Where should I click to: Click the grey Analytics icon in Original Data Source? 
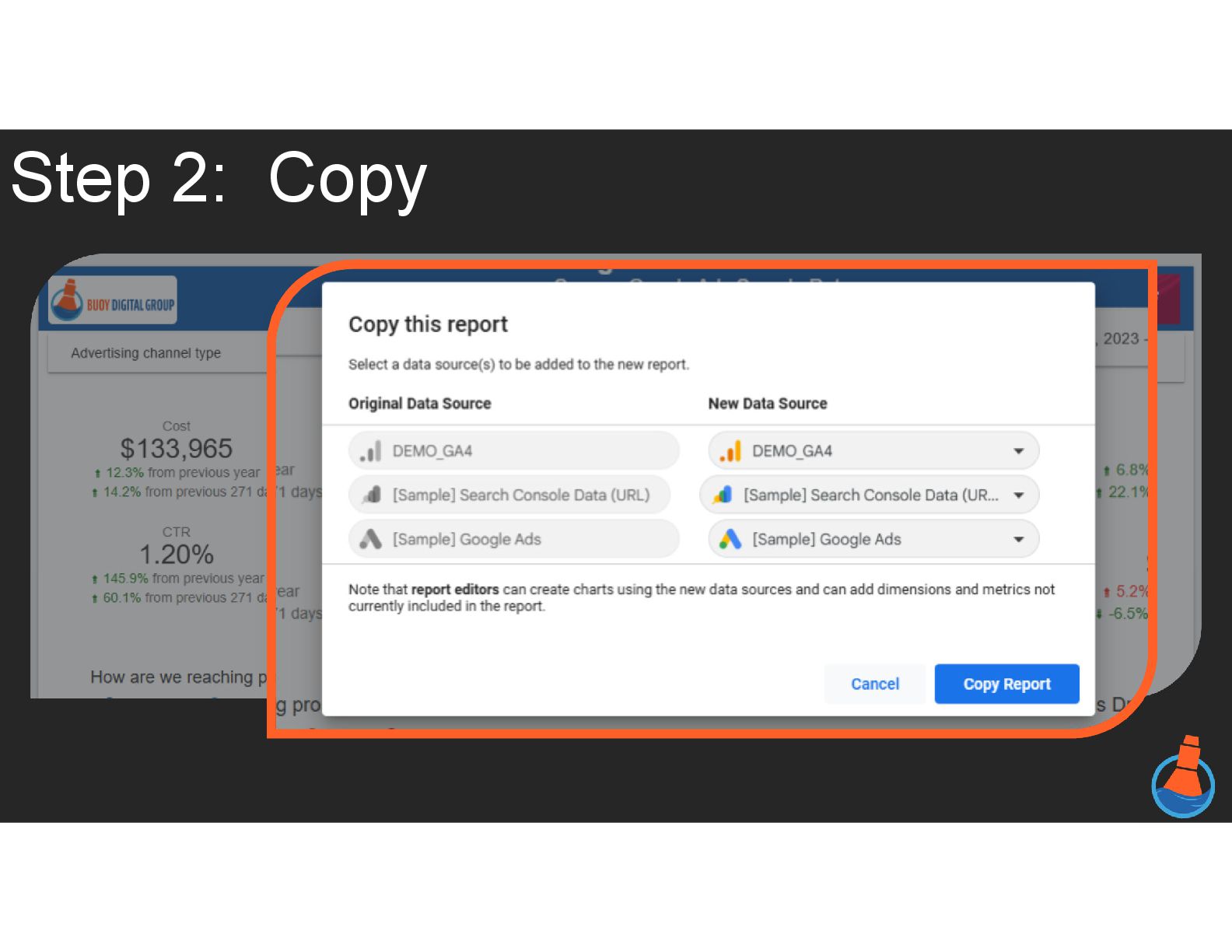click(x=371, y=451)
